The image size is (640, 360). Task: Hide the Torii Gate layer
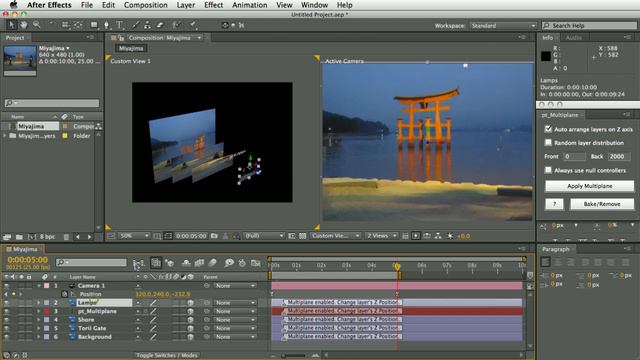7,328
